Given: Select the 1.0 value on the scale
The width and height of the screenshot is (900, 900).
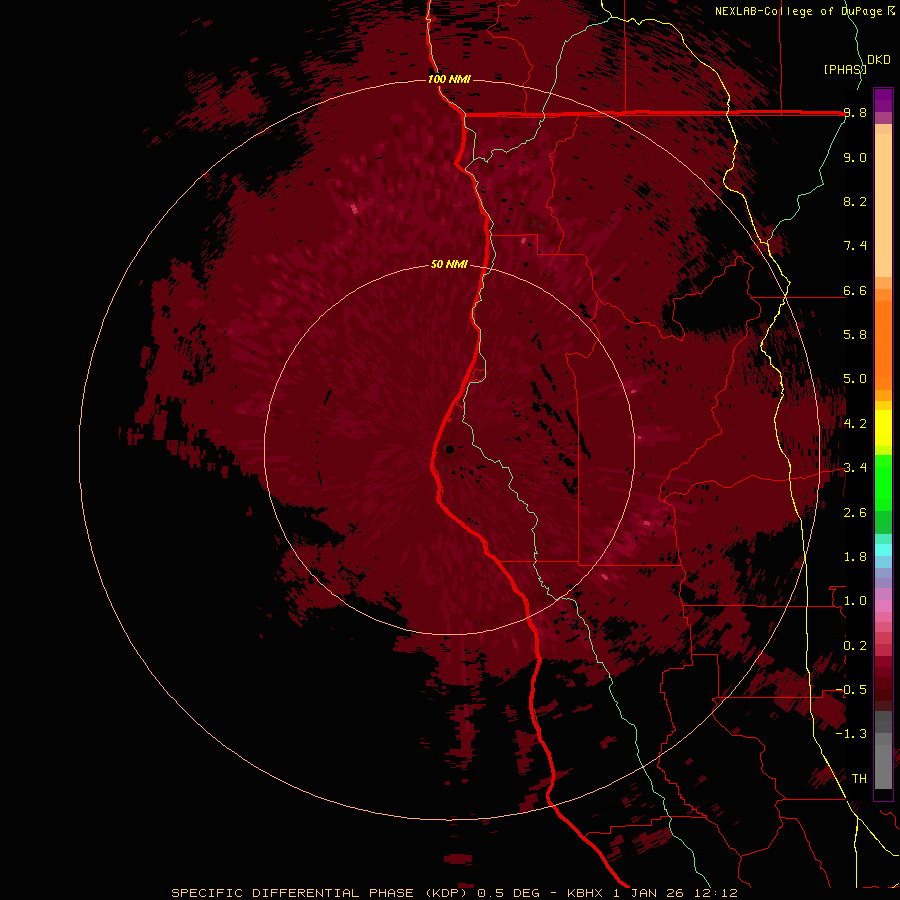Looking at the screenshot, I should coord(855,601).
